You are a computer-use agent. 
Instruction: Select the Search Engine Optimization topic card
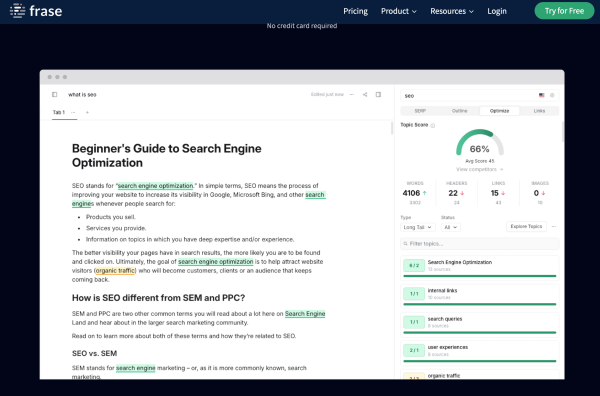(x=480, y=267)
